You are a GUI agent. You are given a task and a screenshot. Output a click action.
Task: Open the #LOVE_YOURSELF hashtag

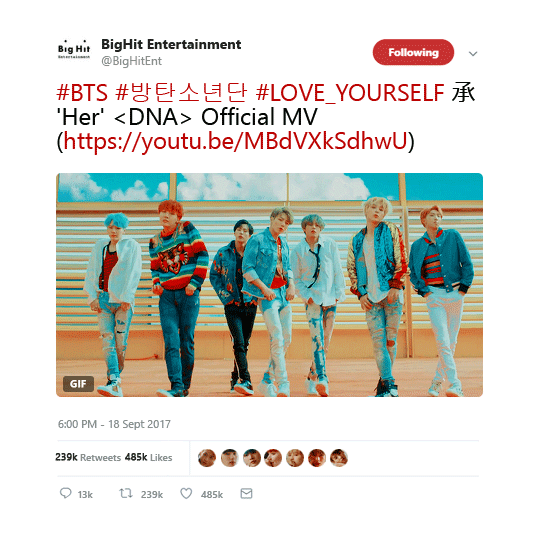pyautogui.click(x=350, y=93)
